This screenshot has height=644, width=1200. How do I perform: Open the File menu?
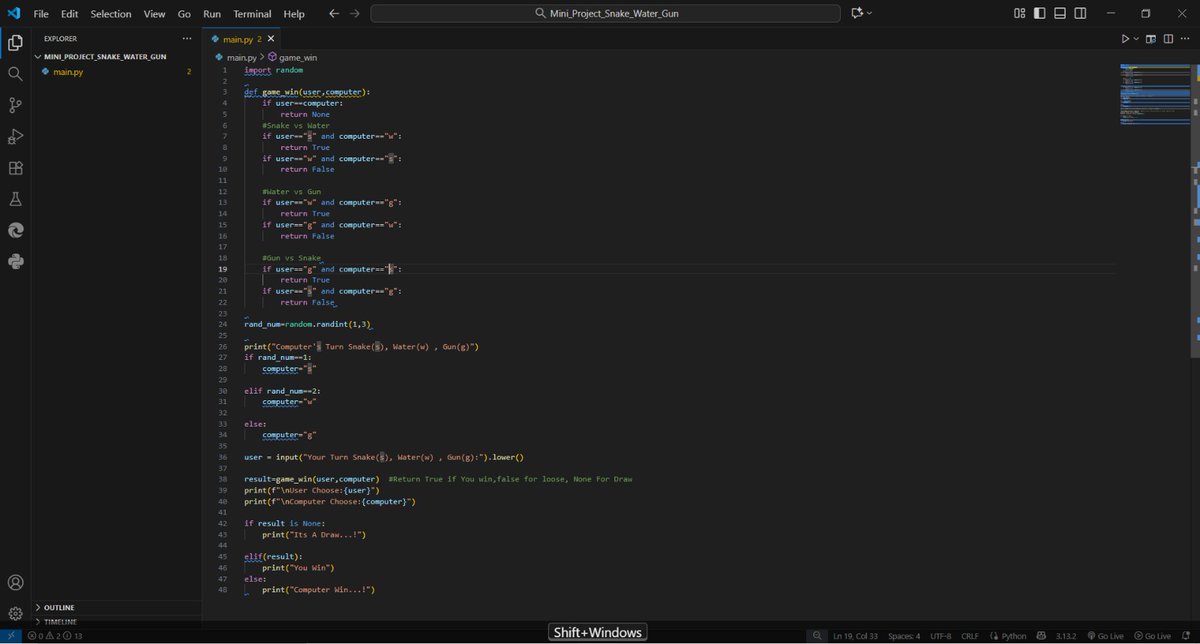coord(41,14)
